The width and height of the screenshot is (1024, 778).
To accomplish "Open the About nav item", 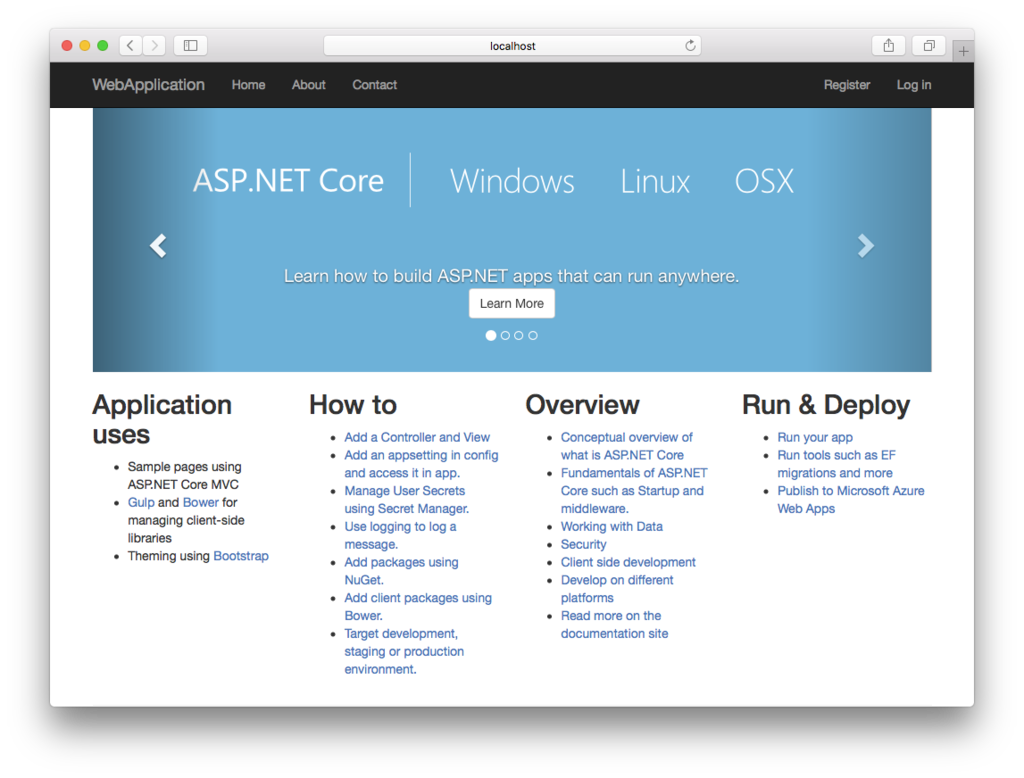I will point(309,85).
